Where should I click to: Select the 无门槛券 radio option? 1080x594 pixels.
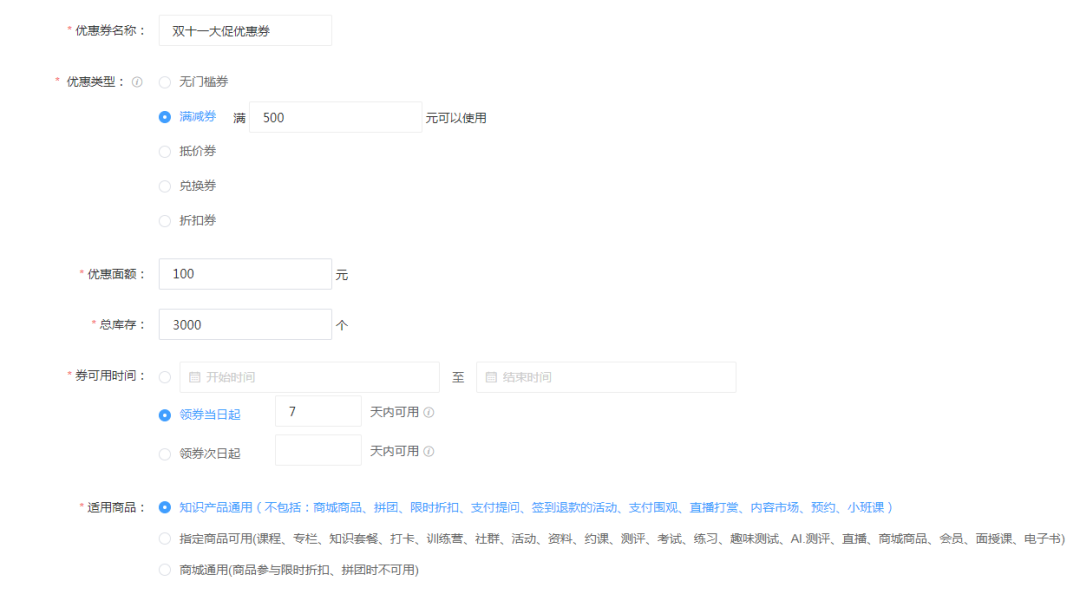165,82
